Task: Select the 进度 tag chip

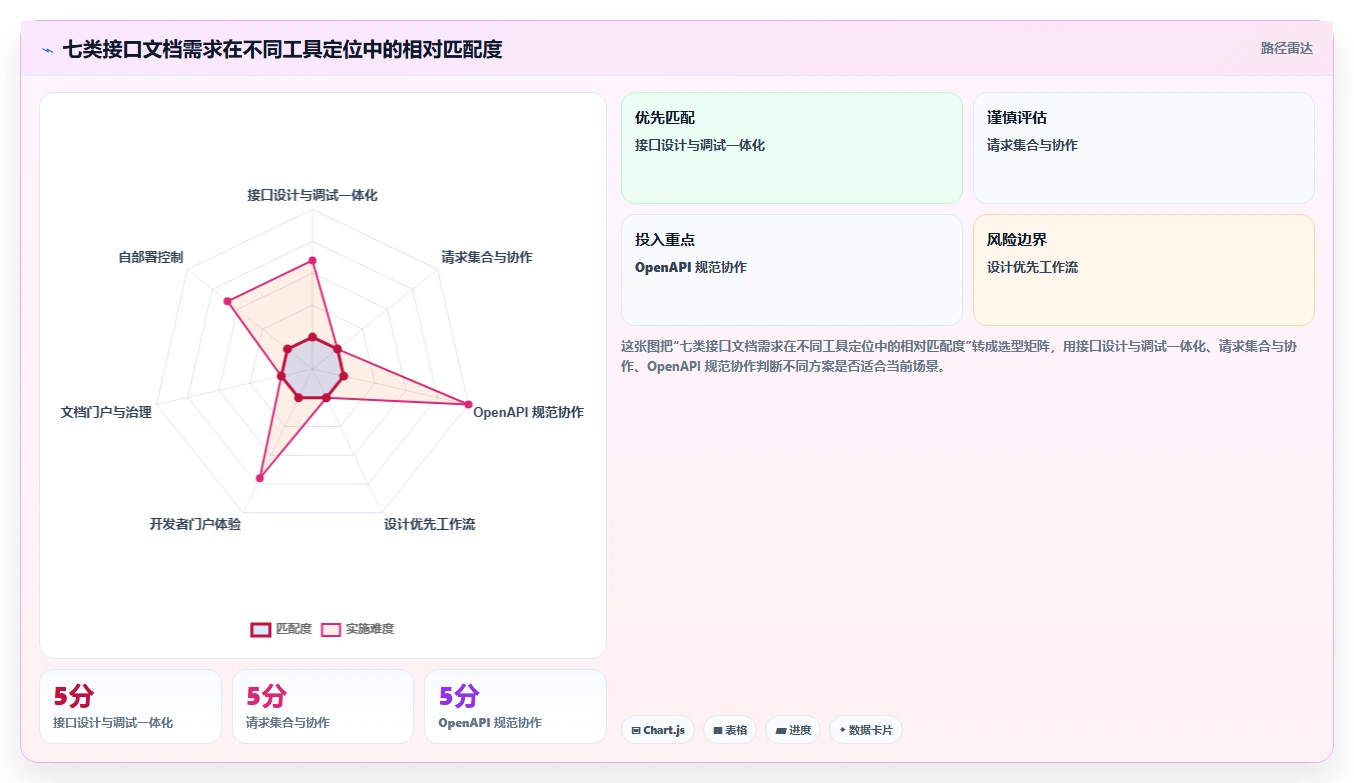Action: pos(793,730)
